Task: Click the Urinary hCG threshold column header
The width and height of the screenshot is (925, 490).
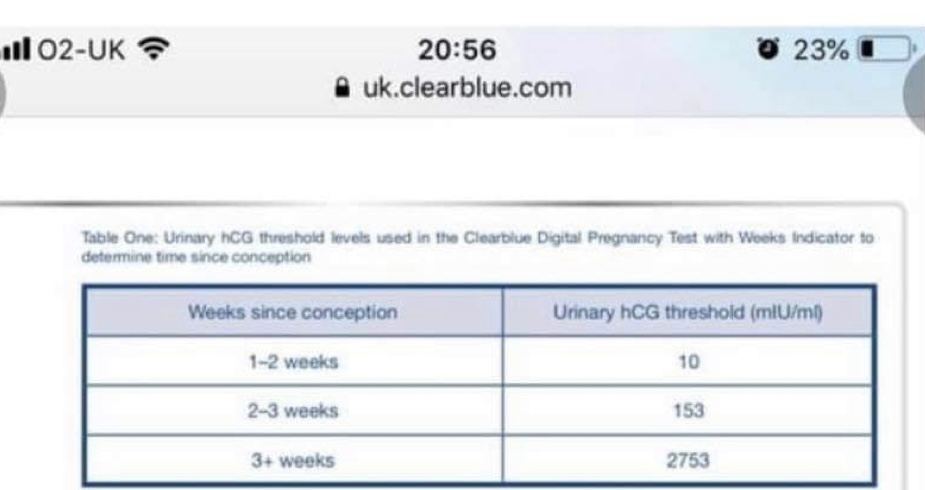Action: [x=688, y=312]
